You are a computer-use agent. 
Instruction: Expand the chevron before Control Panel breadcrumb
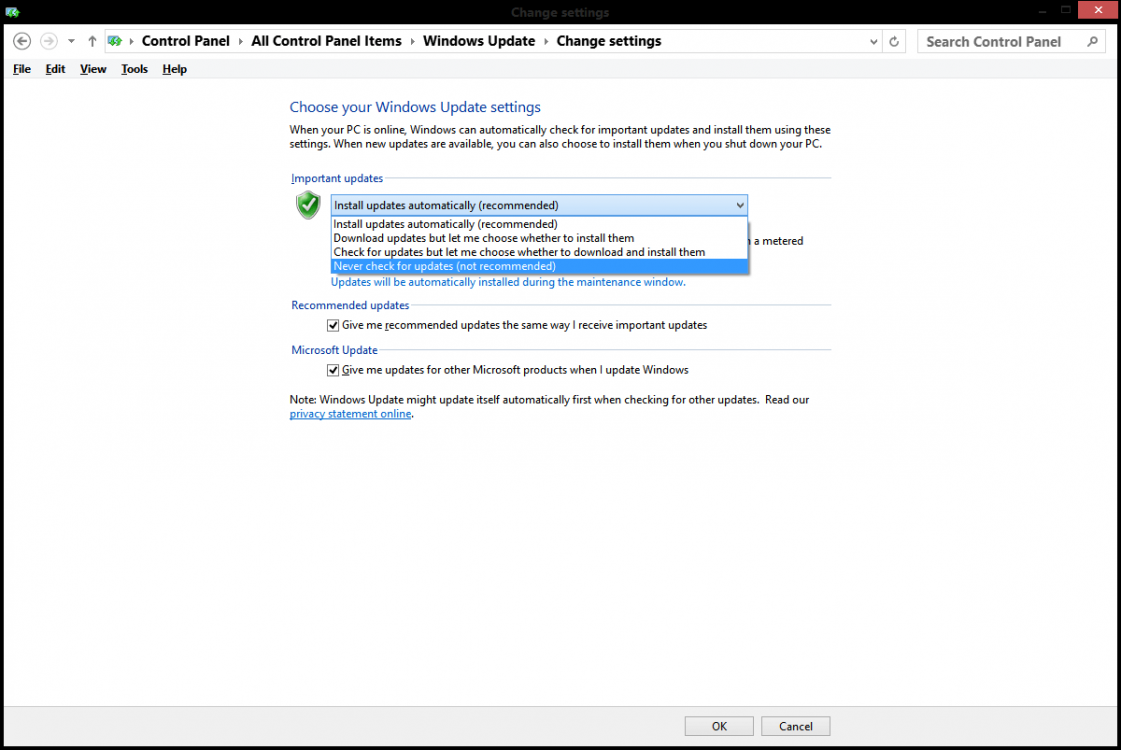(132, 41)
